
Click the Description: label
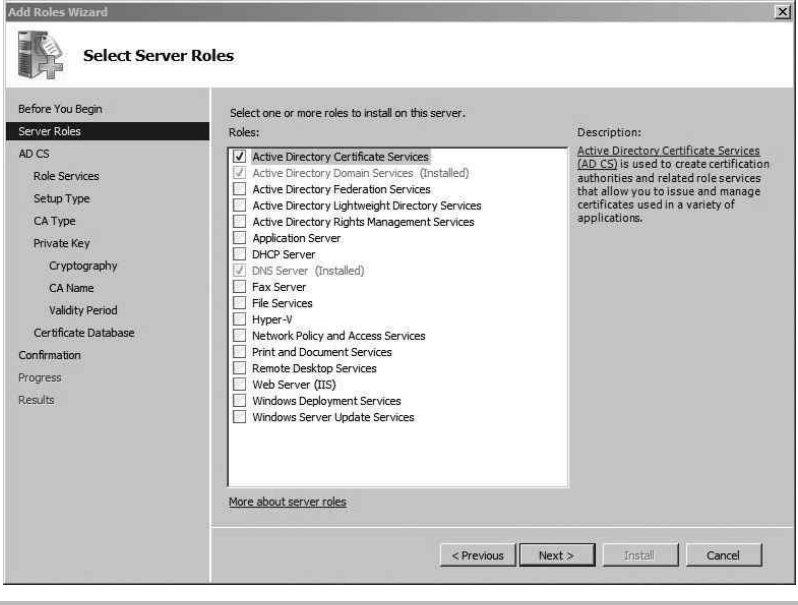pyautogui.click(x=609, y=132)
